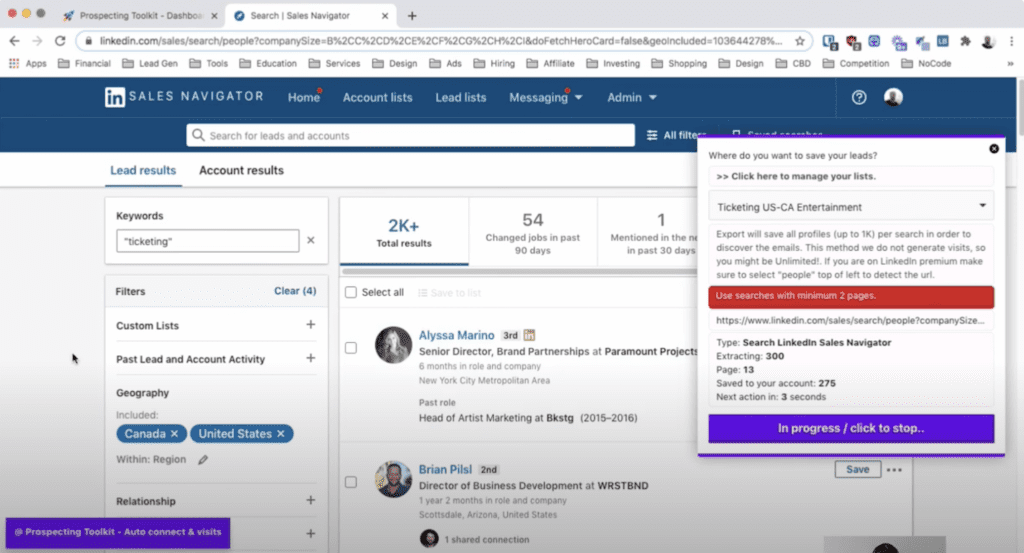This screenshot has width=1024, height=553.
Task: Open Alyssa Marino's profile photo
Action: pos(393,344)
